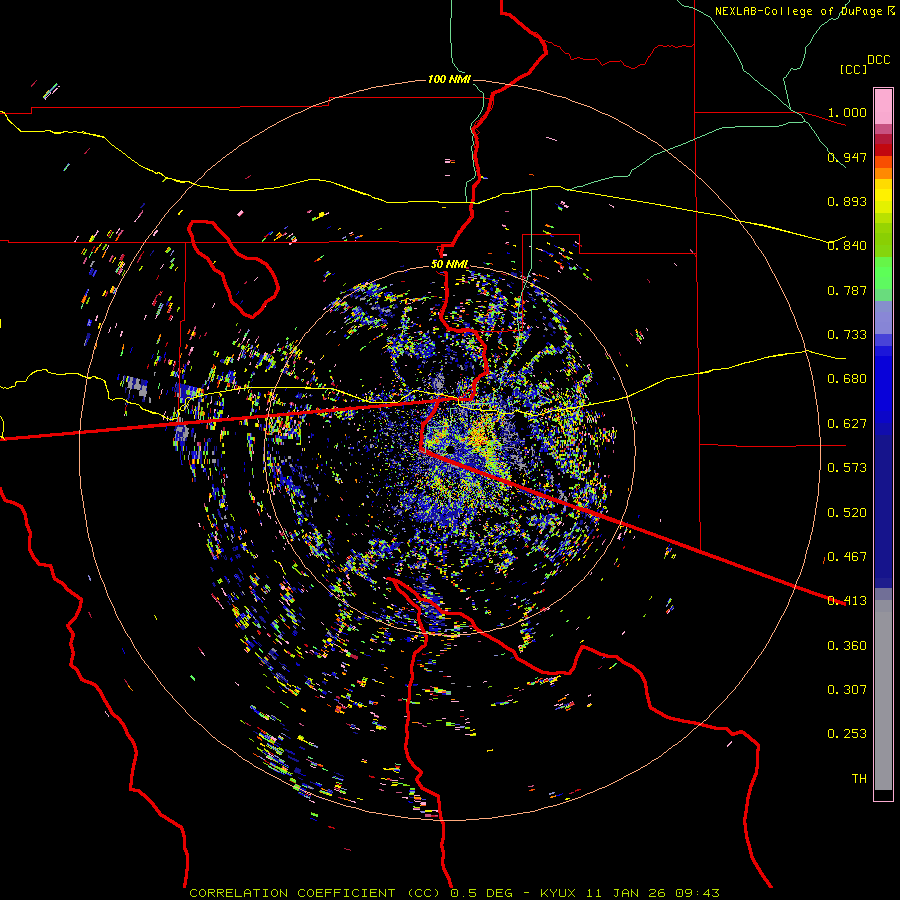
Task: Click the pink swatch beside 1.000
Action: (883, 107)
